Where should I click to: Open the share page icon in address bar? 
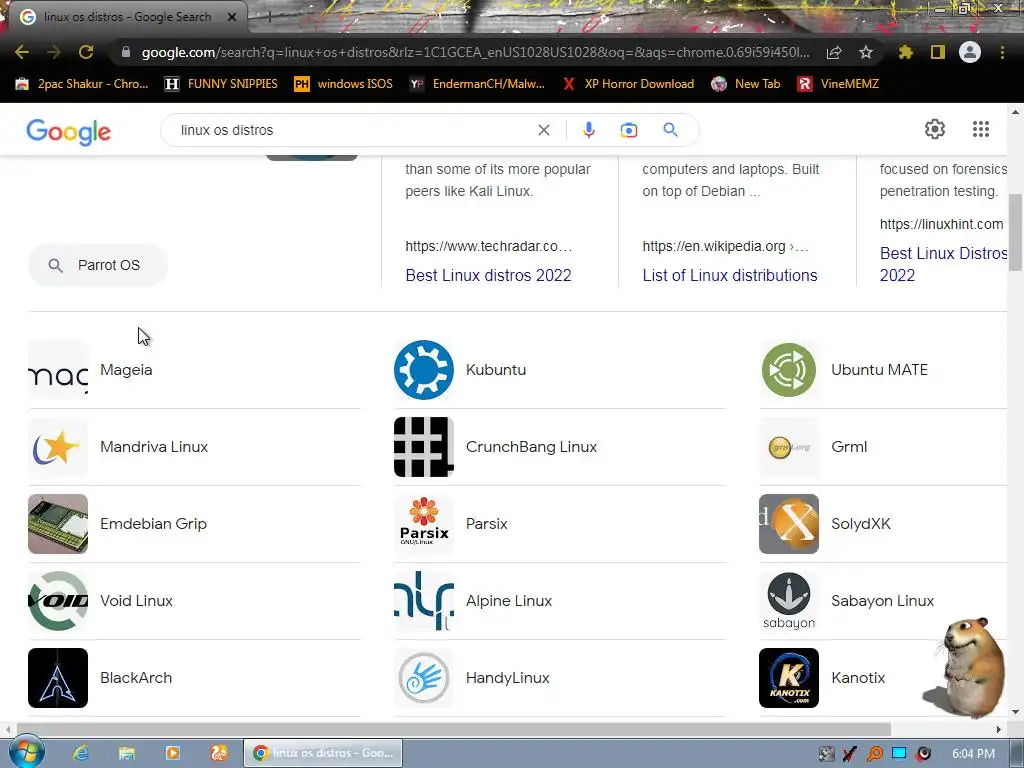(x=834, y=52)
